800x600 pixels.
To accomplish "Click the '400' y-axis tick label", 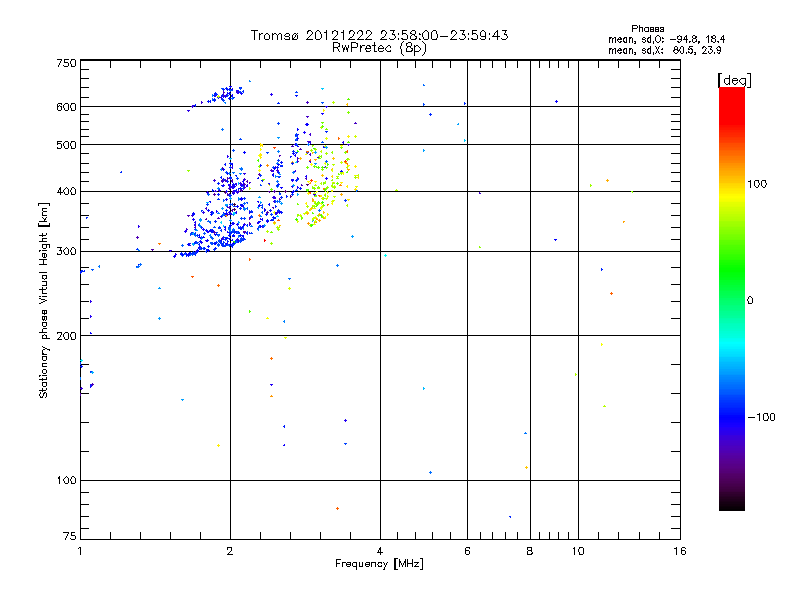I will pos(66,191).
